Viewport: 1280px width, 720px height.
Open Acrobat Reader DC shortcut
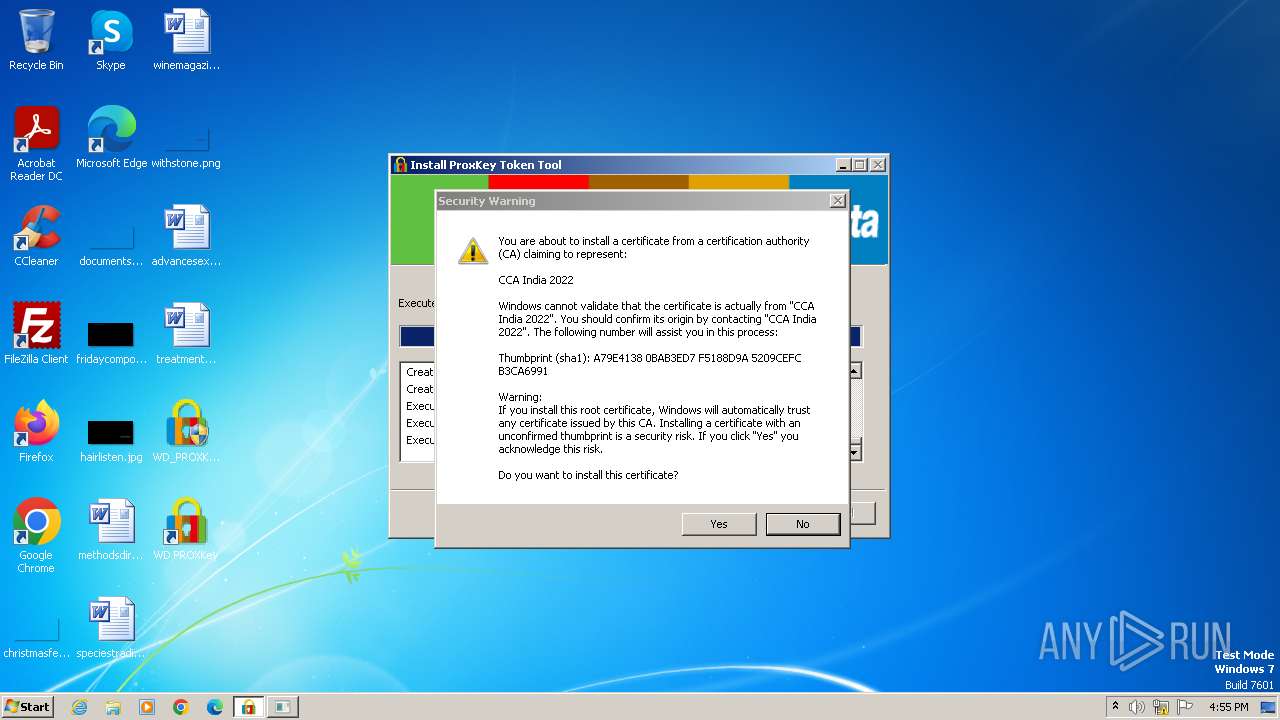(36, 143)
